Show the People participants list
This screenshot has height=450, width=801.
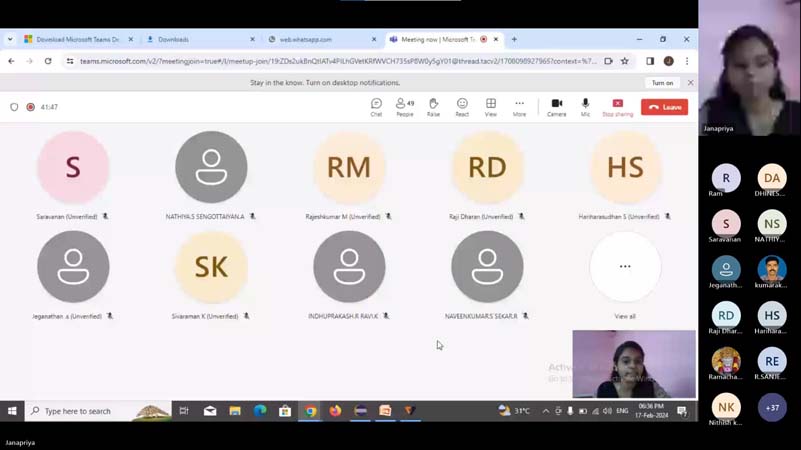(x=404, y=106)
